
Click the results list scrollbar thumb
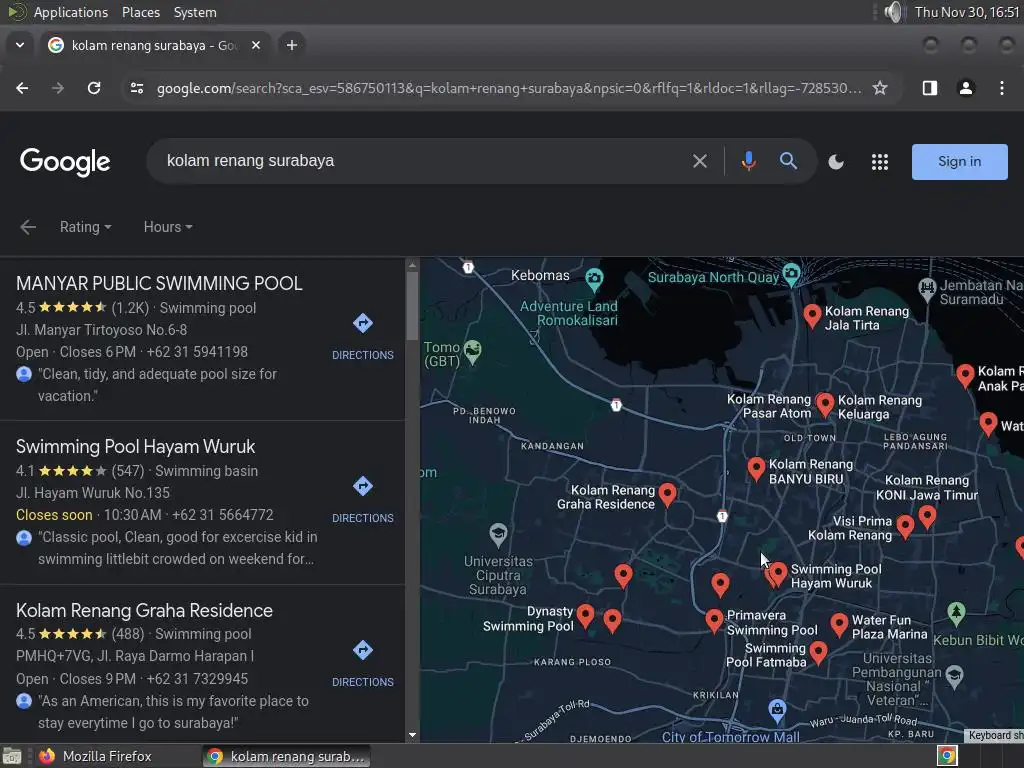[412, 306]
